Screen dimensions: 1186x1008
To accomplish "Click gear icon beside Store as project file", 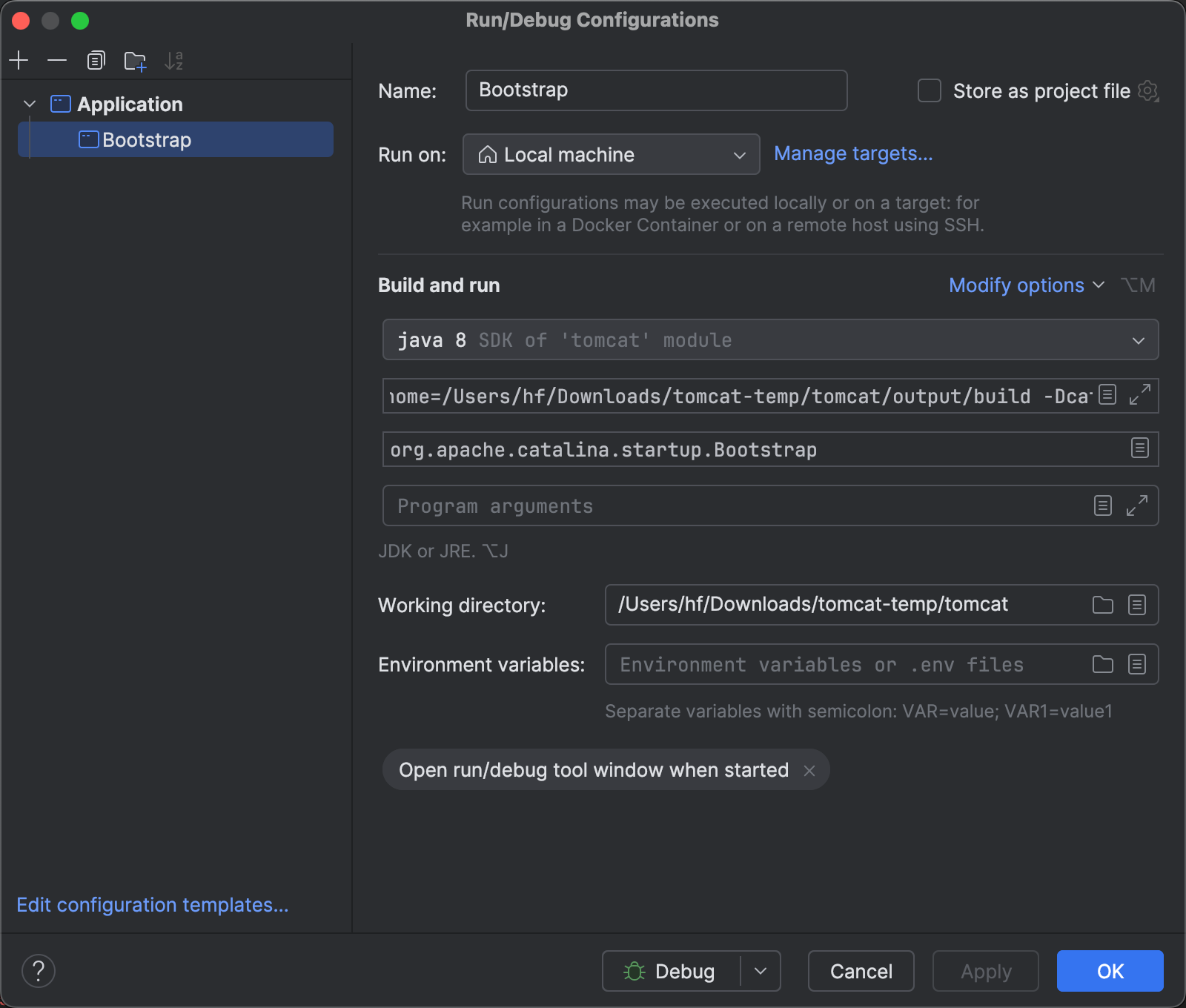I will [1148, 91].
